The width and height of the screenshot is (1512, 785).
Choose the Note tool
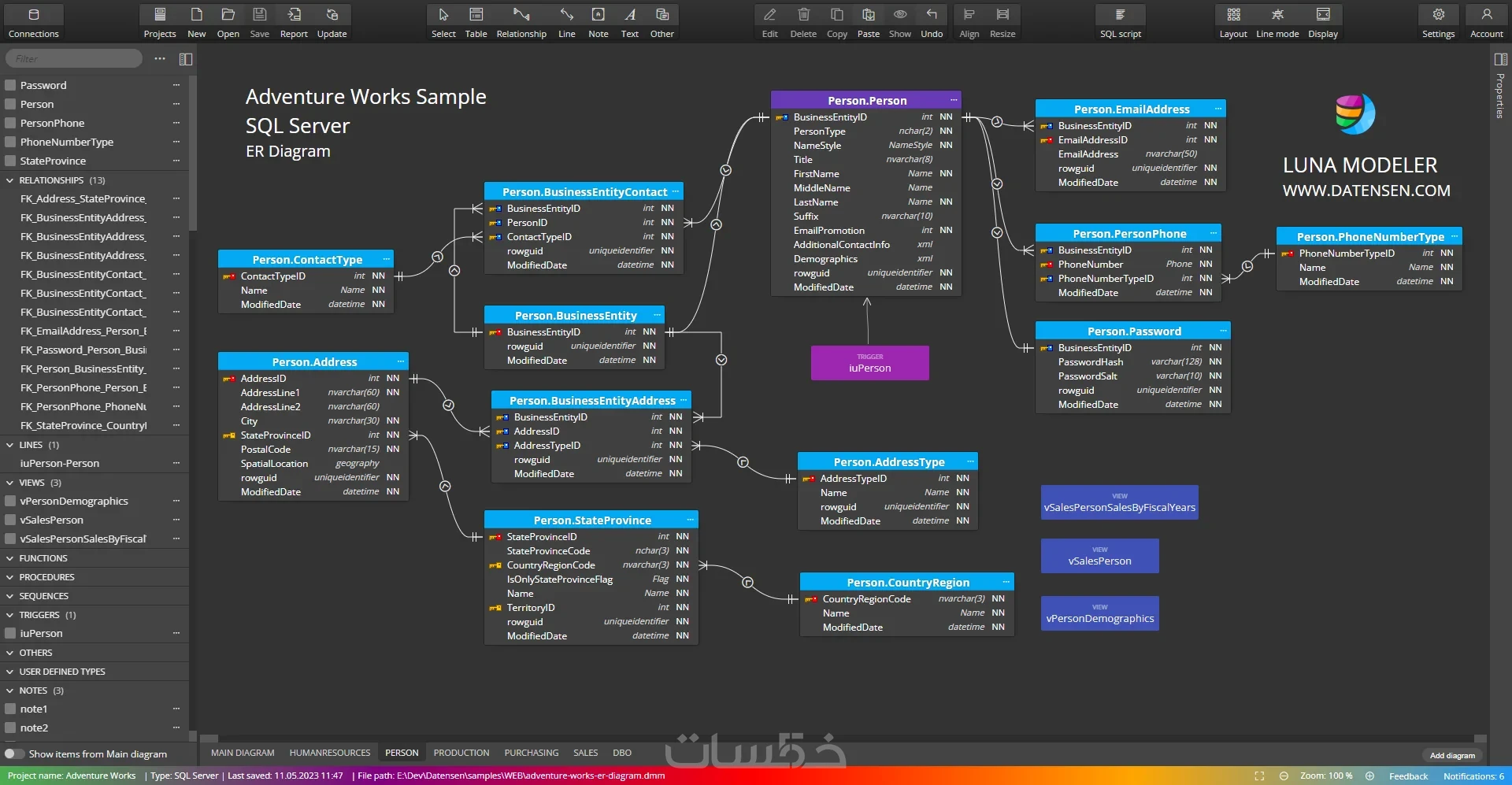pyautogui.click(x=598, y=22)
